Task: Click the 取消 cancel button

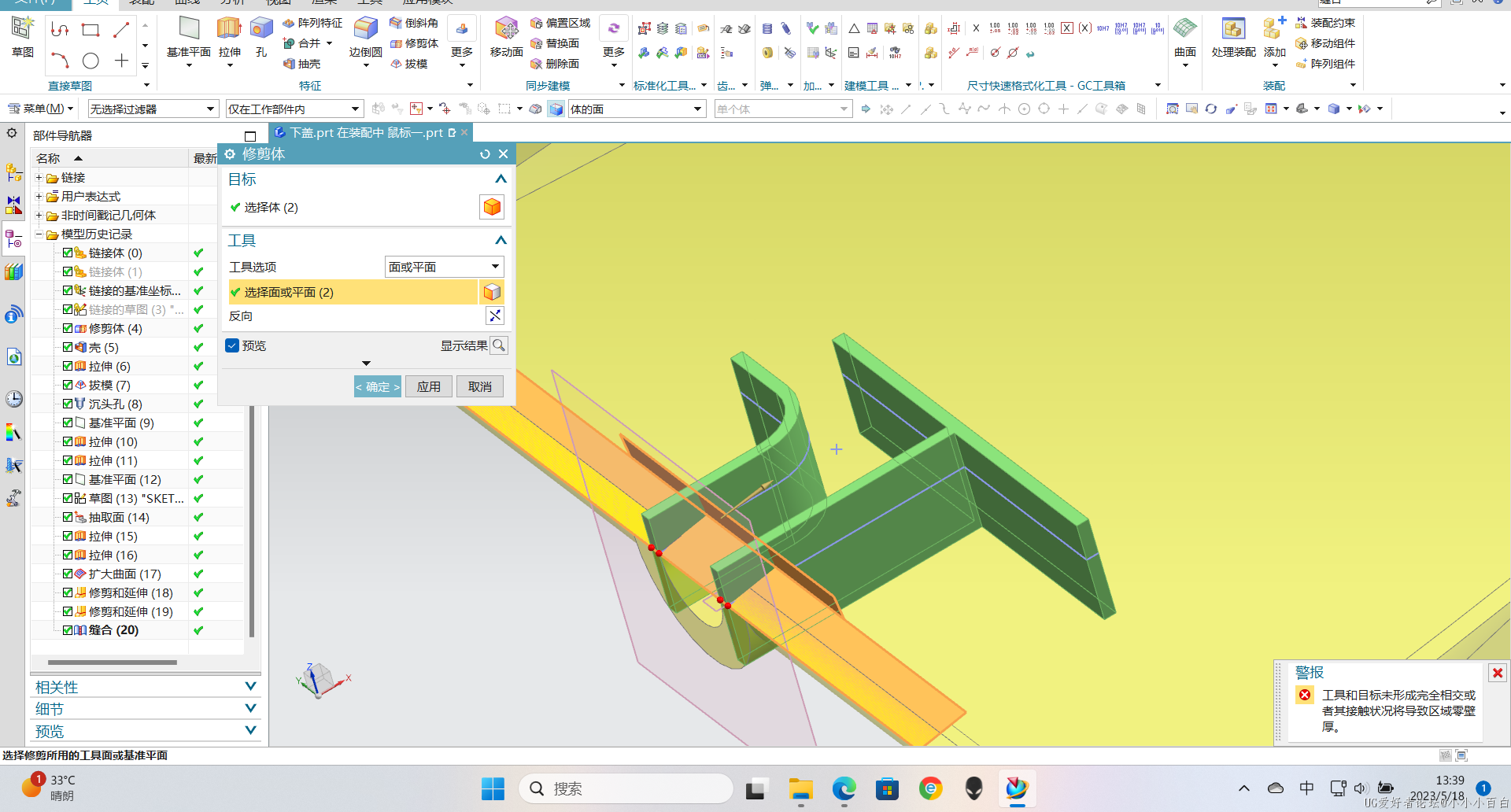Action: point(480,386)
